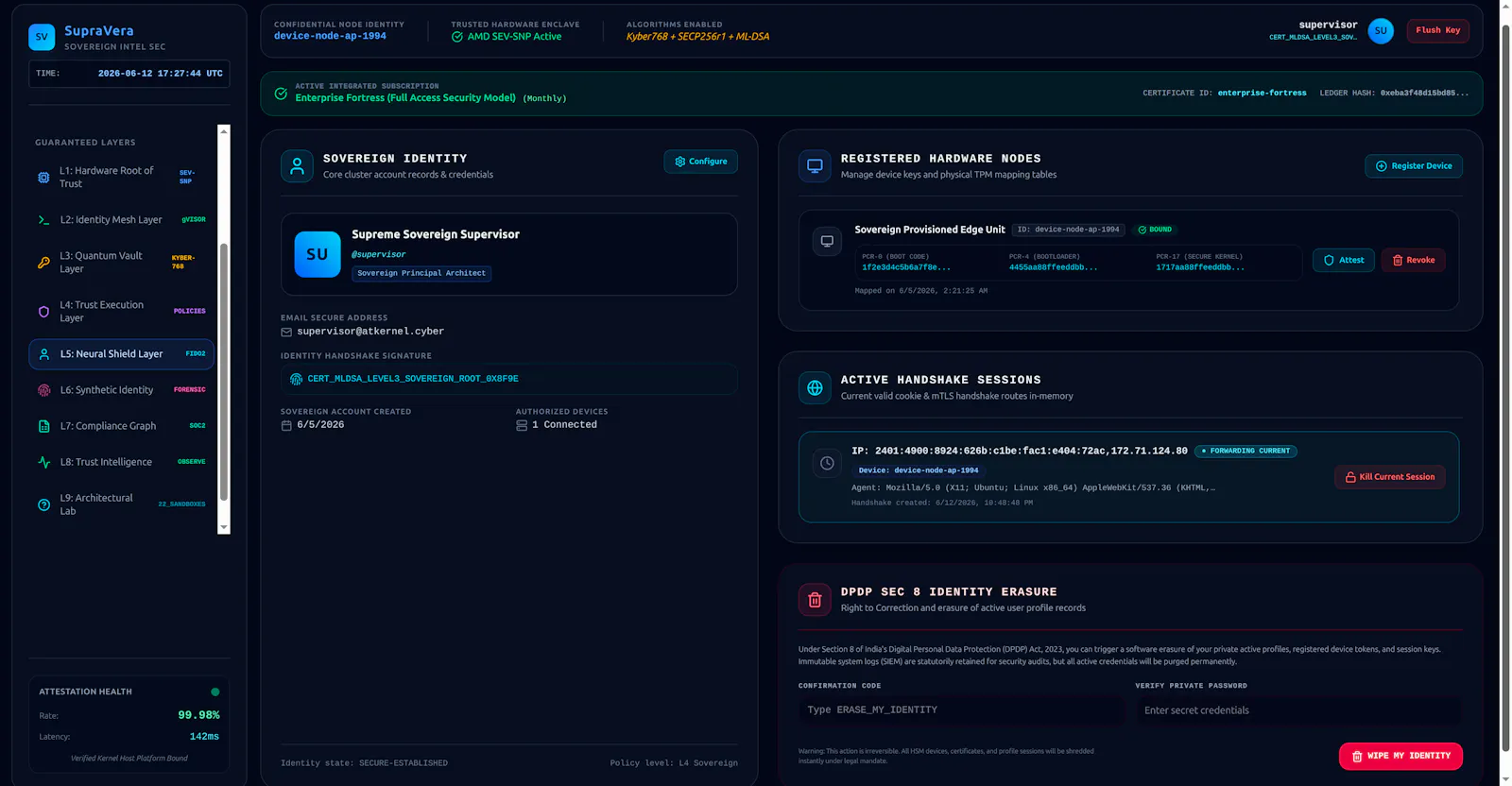Click the SU avatar in top header
This screenshot has width=1512, height=786.
(1381, 30)
